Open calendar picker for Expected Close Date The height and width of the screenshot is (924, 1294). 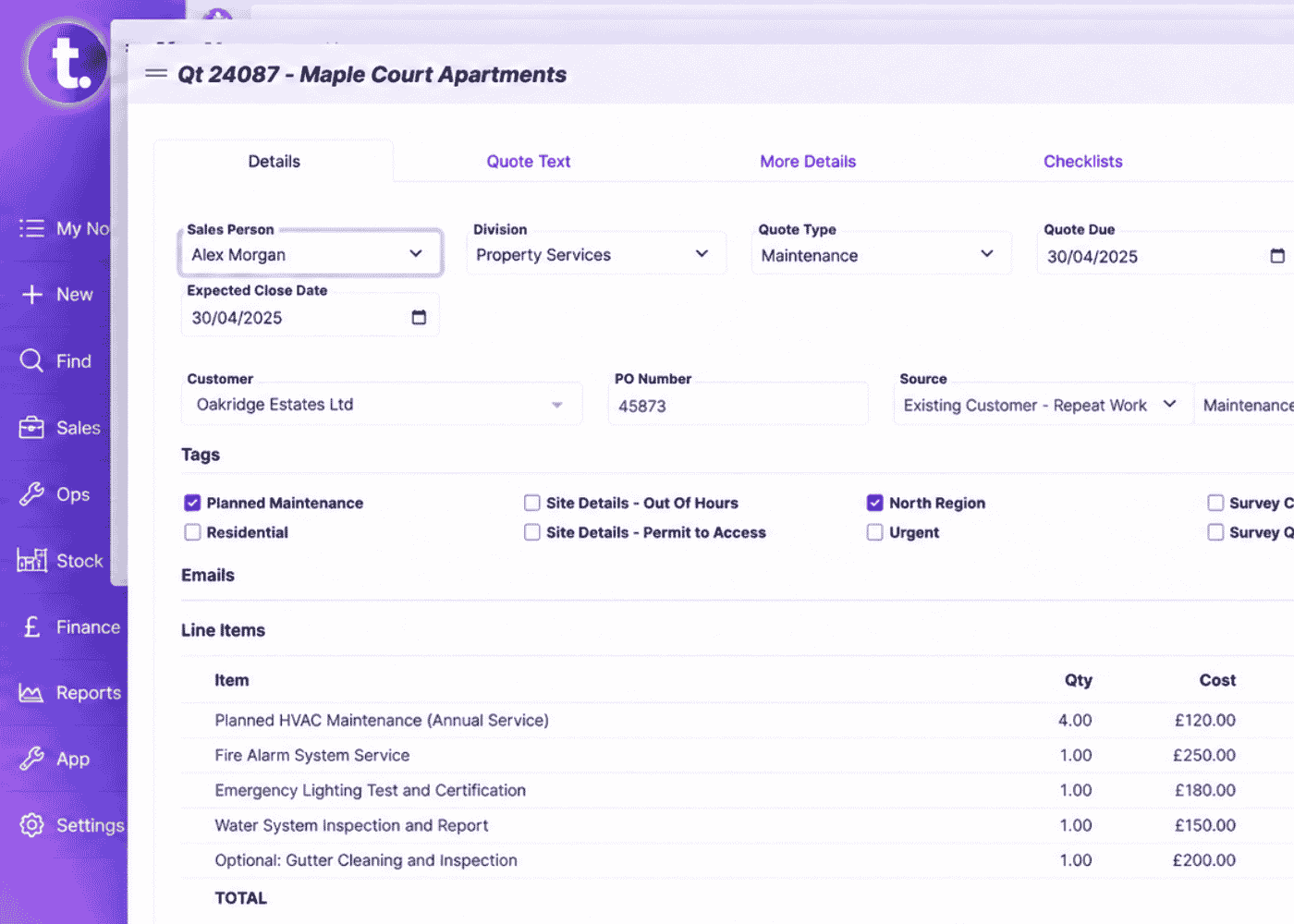tap(419, 317)
